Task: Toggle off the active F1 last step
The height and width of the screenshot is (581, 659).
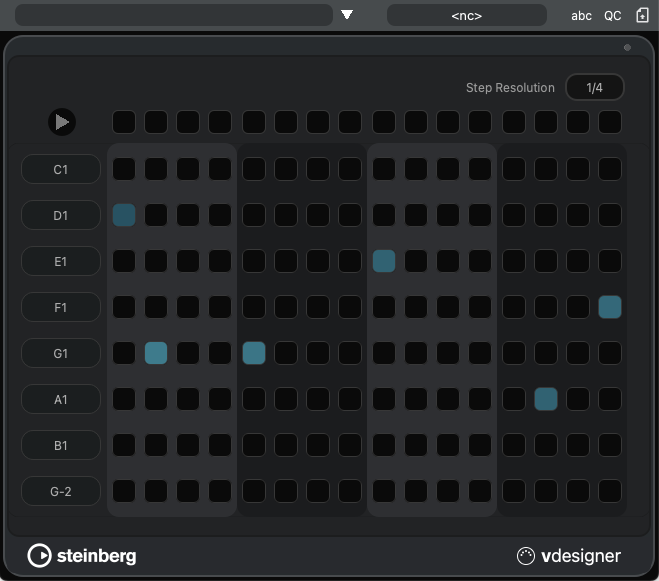Action: (610, 307)
